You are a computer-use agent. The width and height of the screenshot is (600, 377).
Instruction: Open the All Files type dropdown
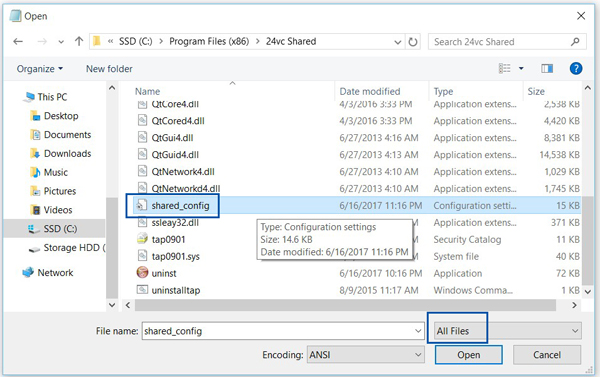pyautogui.click(x=508, y=331)
